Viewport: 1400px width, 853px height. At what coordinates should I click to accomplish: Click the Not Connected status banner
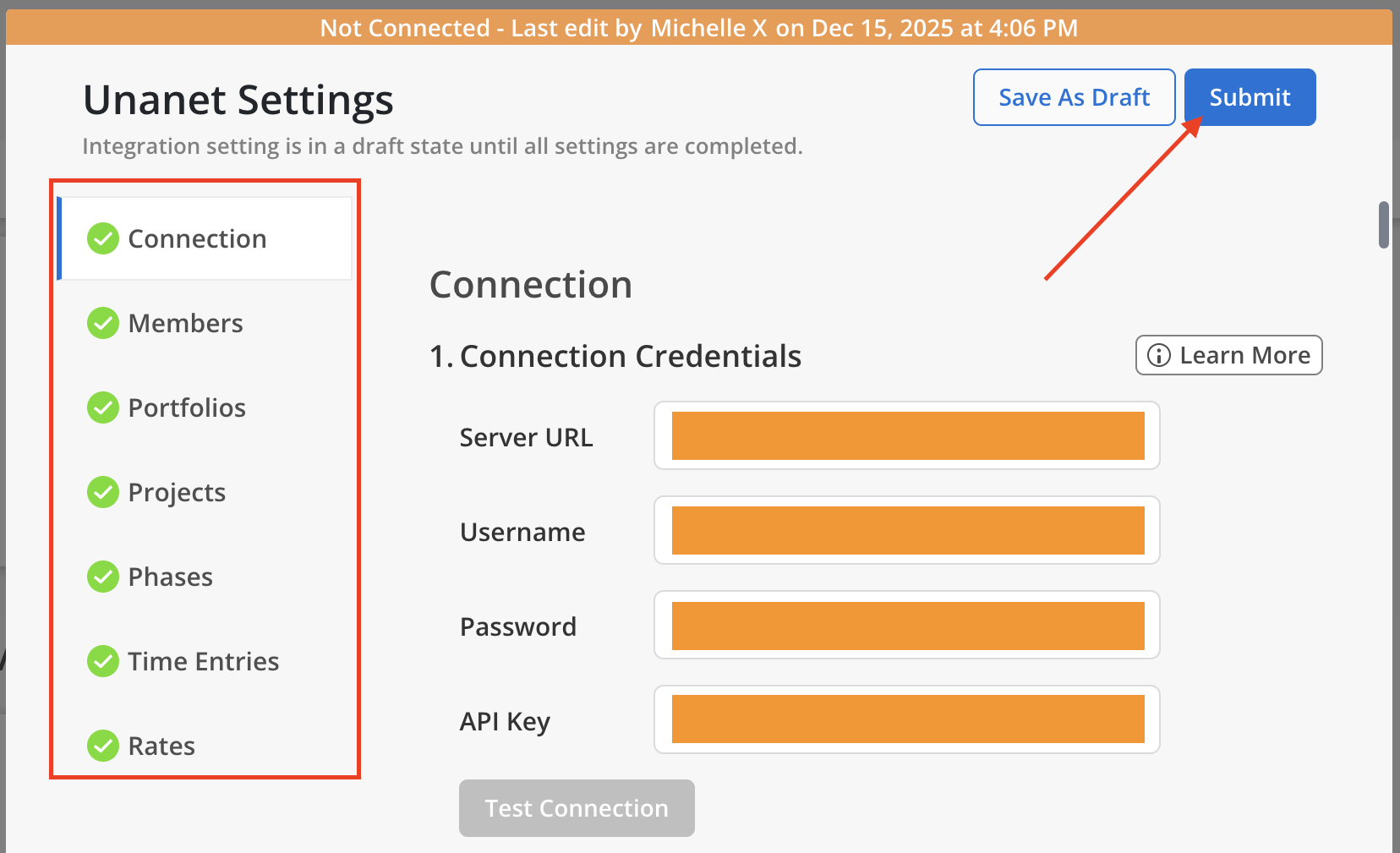coord(699,28)
